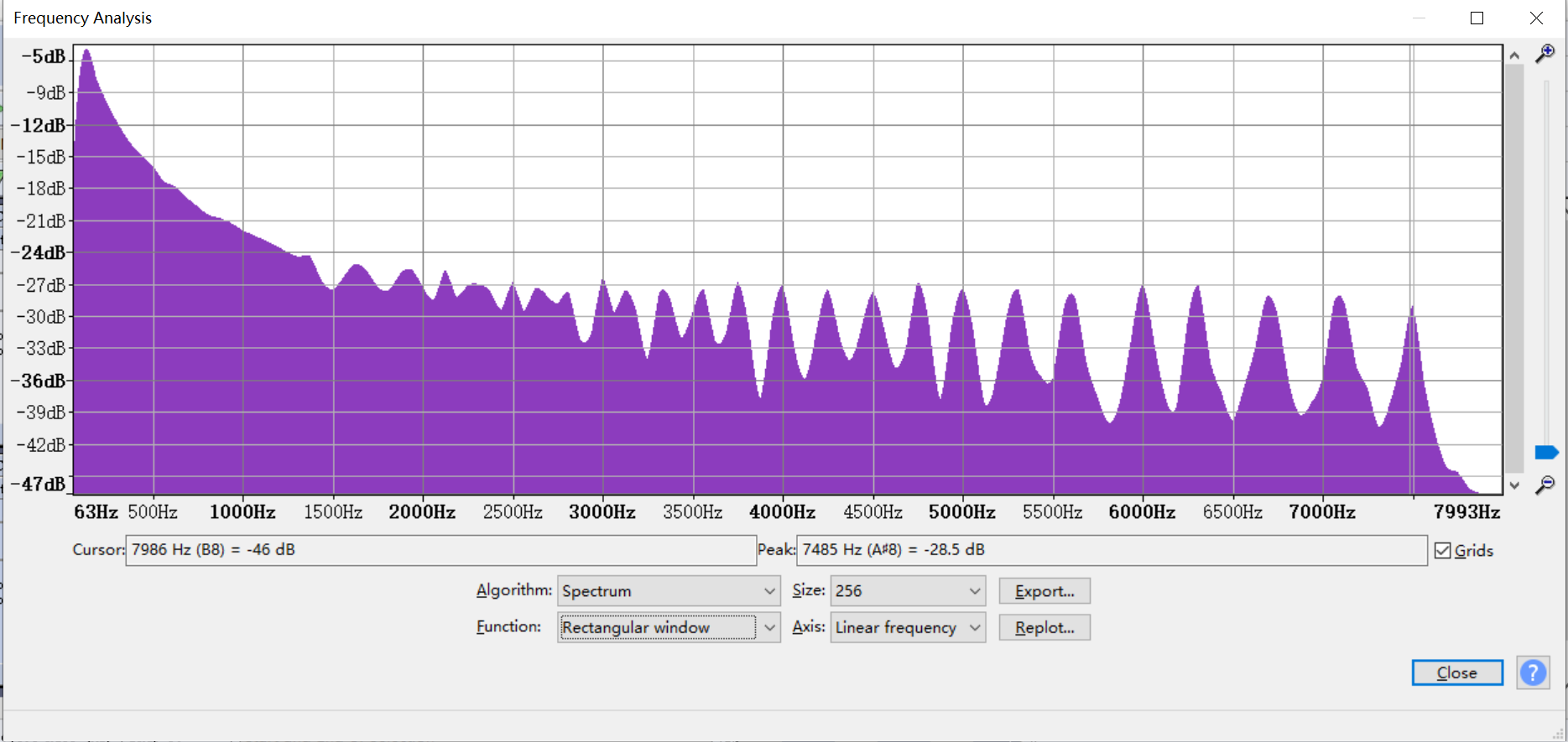Toggle the Grids checkbox
This screenshot has height=742, width=1568.
pos(1443,551)
